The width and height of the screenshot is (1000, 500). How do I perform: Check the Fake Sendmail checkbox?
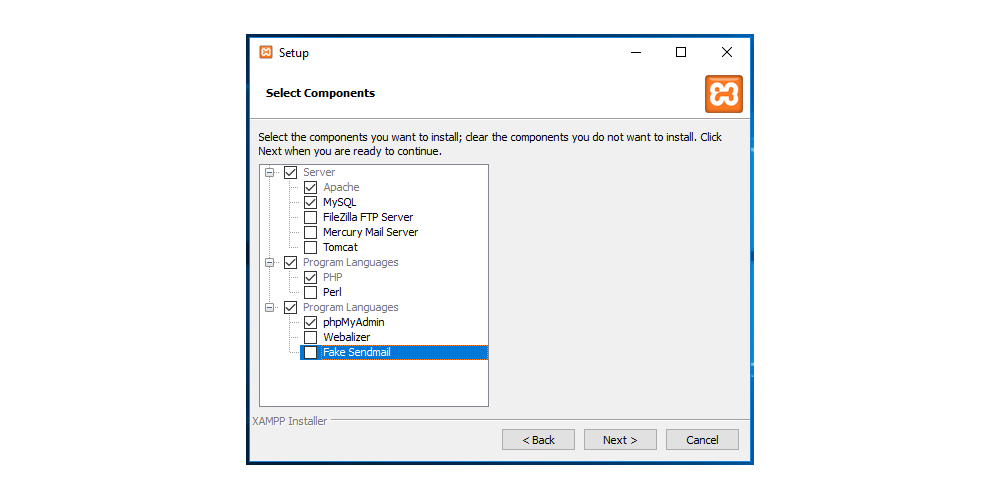tap(311, 353)
